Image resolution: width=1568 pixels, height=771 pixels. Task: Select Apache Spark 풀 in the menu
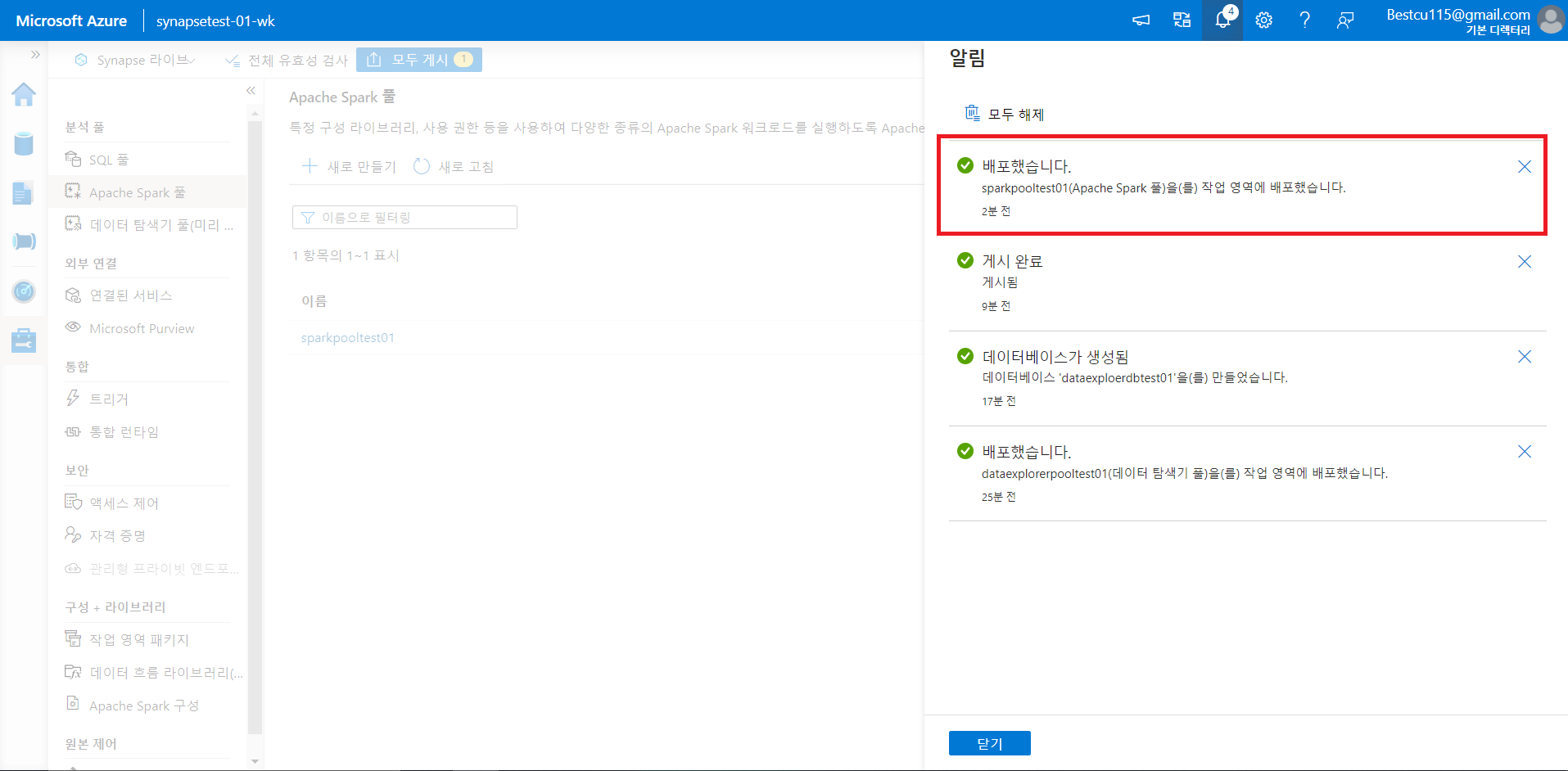(147, 192)
